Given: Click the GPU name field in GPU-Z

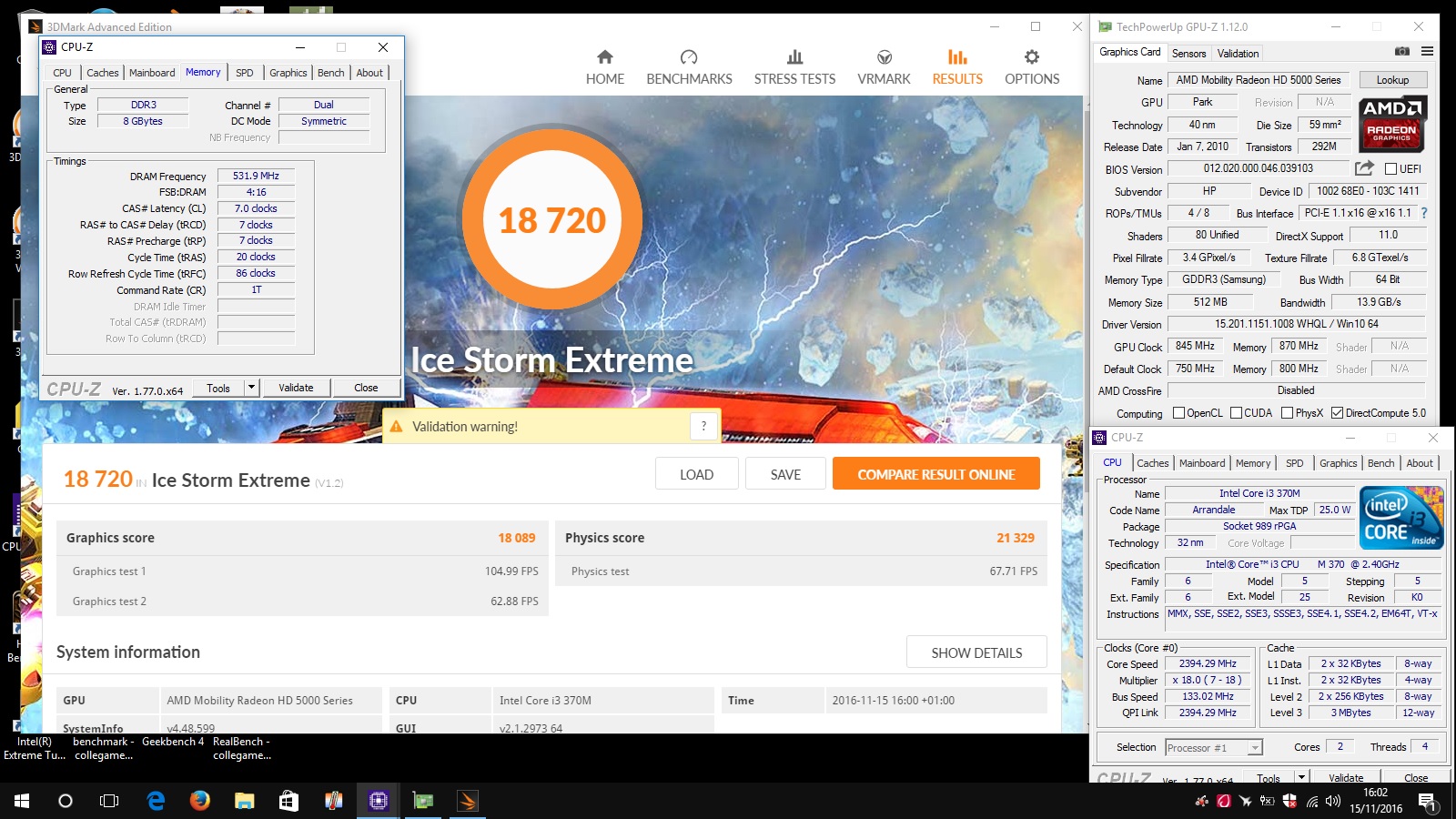Looking at the screenshot, I should pyautogui.click(x=1259, y=80).
